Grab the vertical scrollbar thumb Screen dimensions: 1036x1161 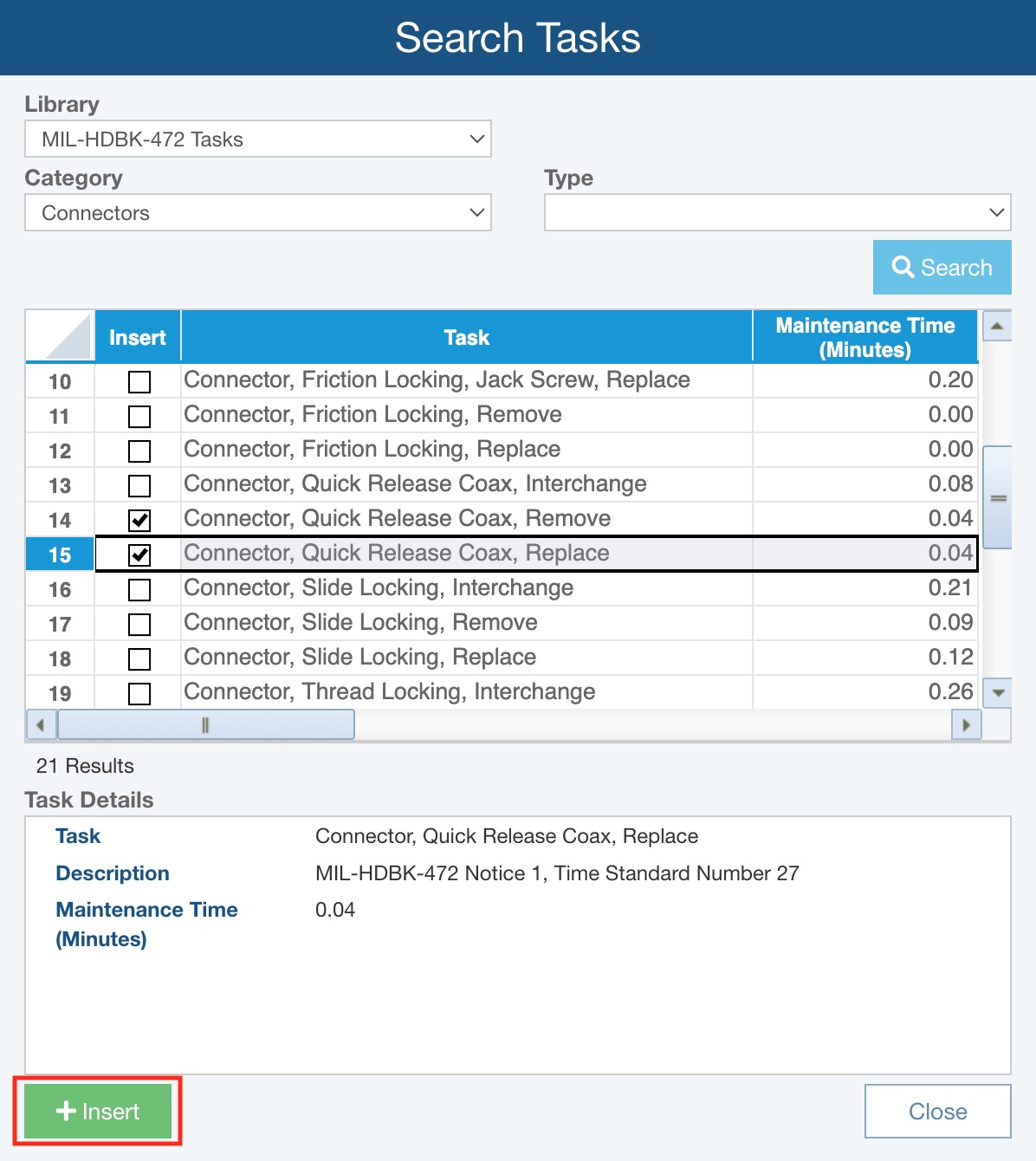click(x=998, y=497)
